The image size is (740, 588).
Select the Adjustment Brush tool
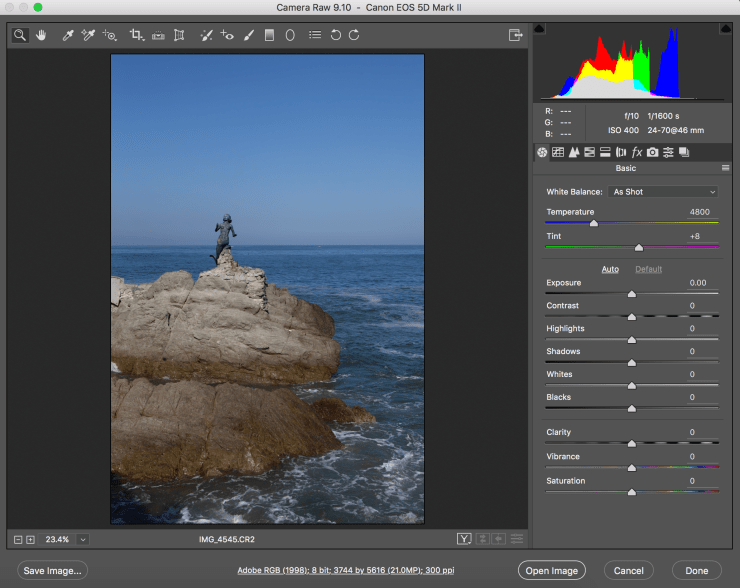248,35
